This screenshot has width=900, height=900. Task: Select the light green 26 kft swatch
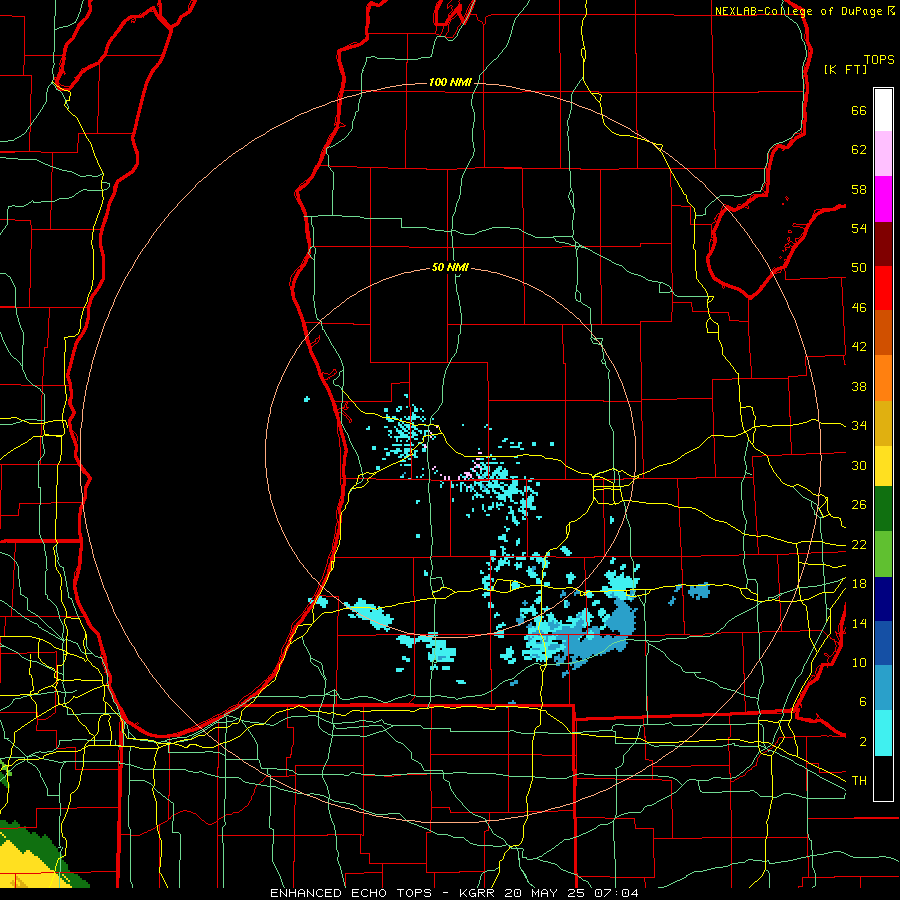point(883,554)
